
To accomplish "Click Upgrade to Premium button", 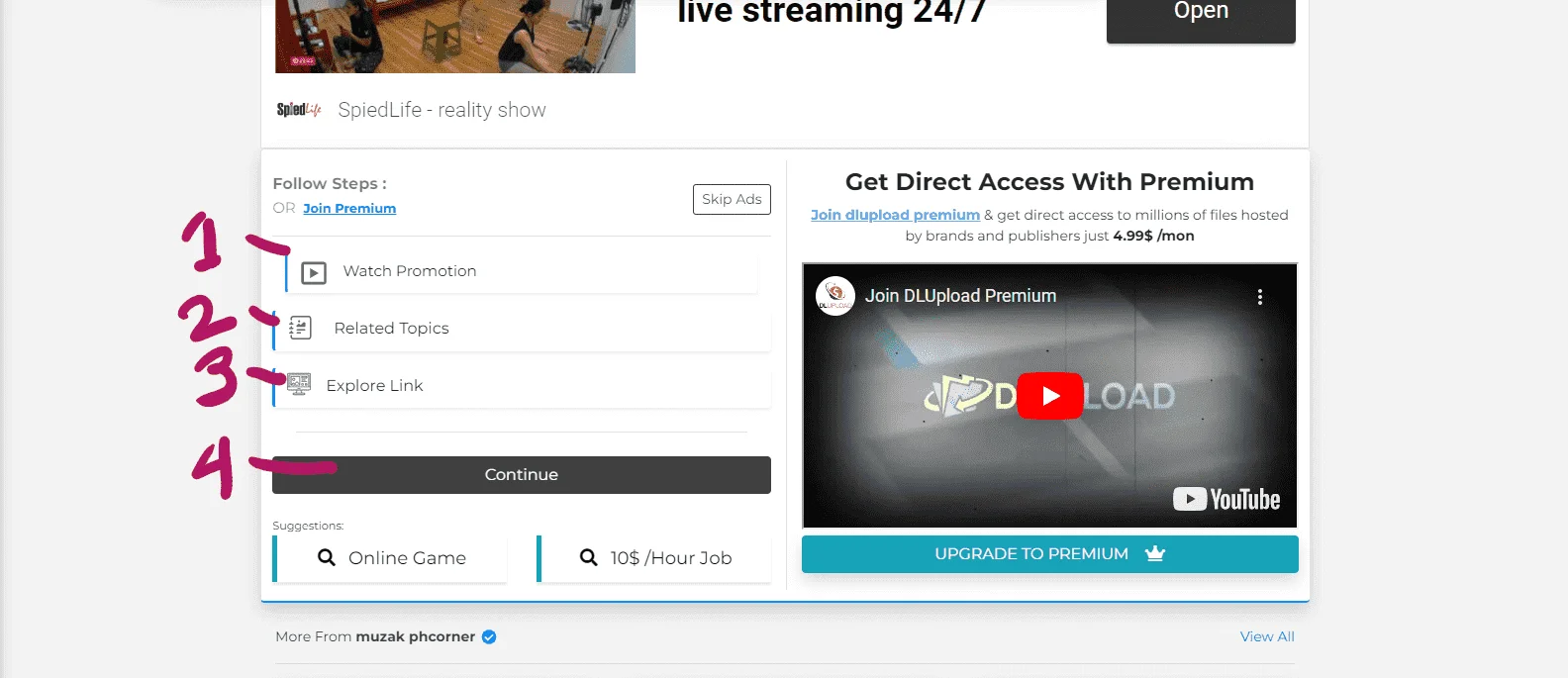I will tap(1050, 554).
